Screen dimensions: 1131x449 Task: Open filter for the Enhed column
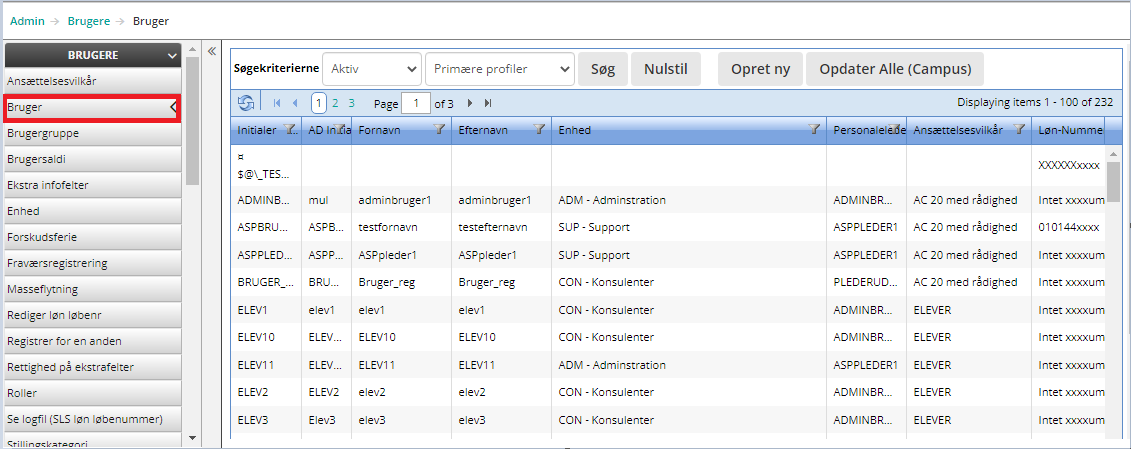click(x=814, y=130)
